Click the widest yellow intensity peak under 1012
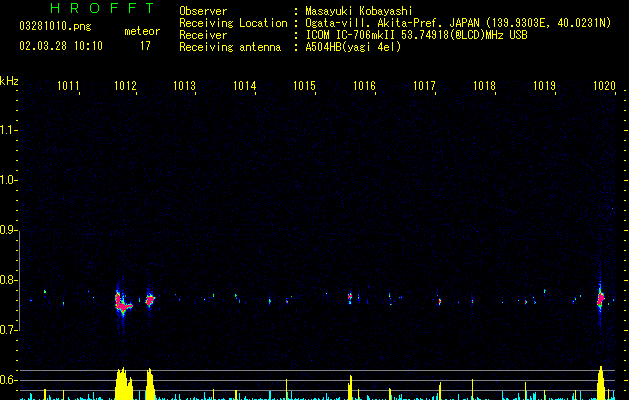Viewport: 629px width, 400px height. 124,384
